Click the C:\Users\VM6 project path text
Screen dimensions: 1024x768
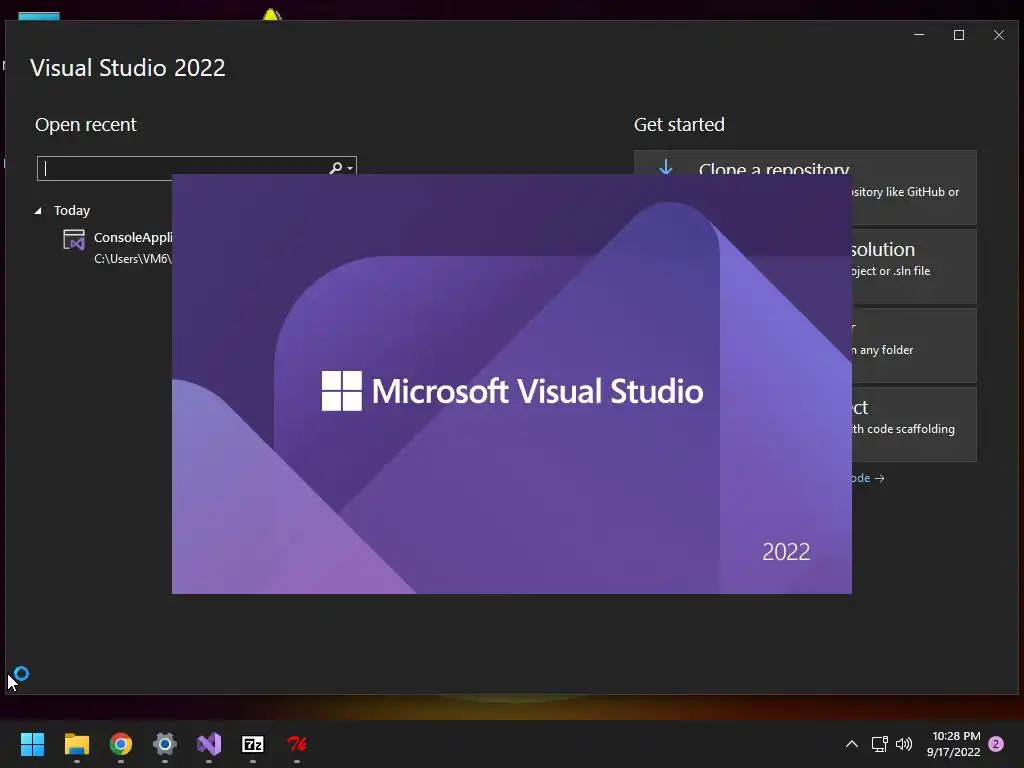133,259
